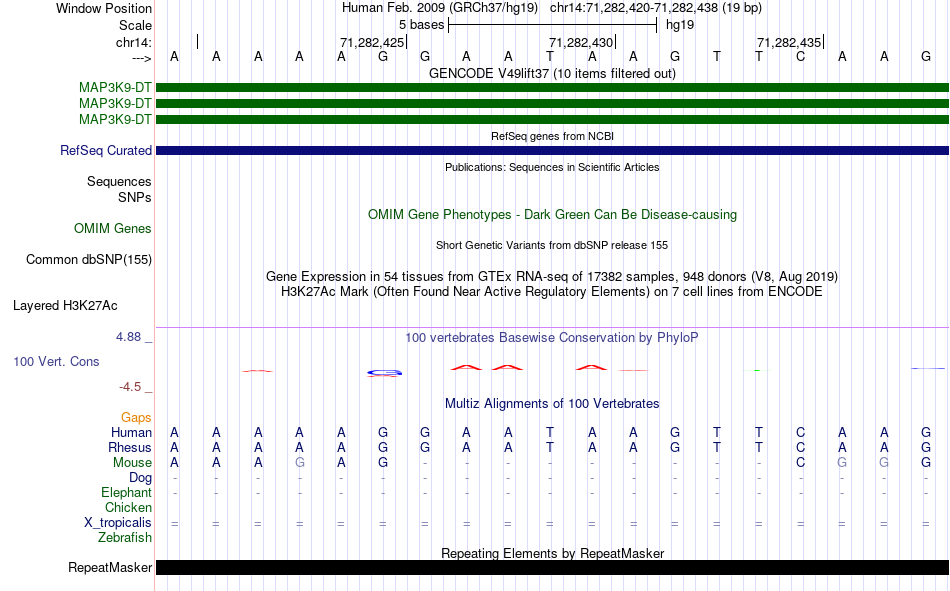Click the Chicken species row label
Screen dimensions: 950x591
click(128, 507)
